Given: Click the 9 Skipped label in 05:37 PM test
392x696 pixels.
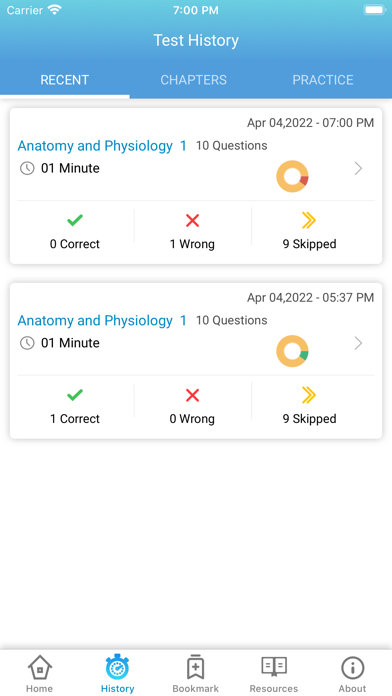Looking at the screenshot, I should (x=309, y=419).
